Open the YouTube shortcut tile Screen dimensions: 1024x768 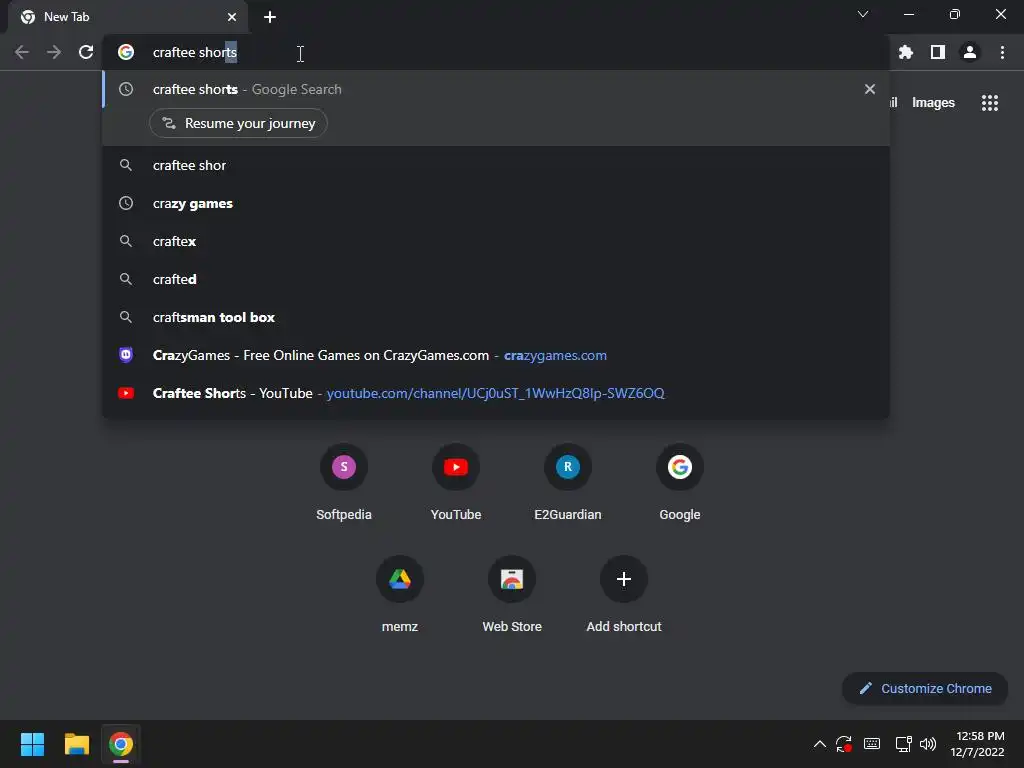[456, 483]
